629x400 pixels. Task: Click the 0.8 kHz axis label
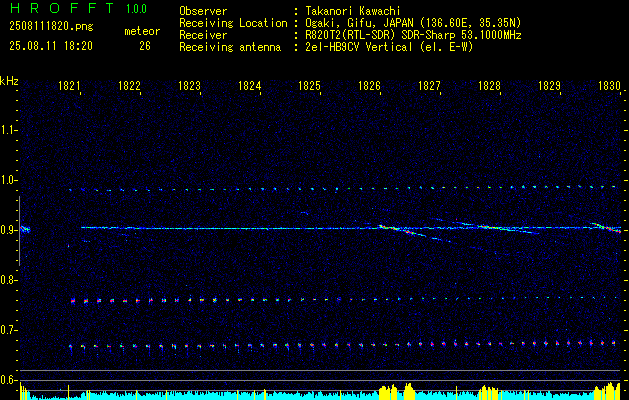(8, 280)
